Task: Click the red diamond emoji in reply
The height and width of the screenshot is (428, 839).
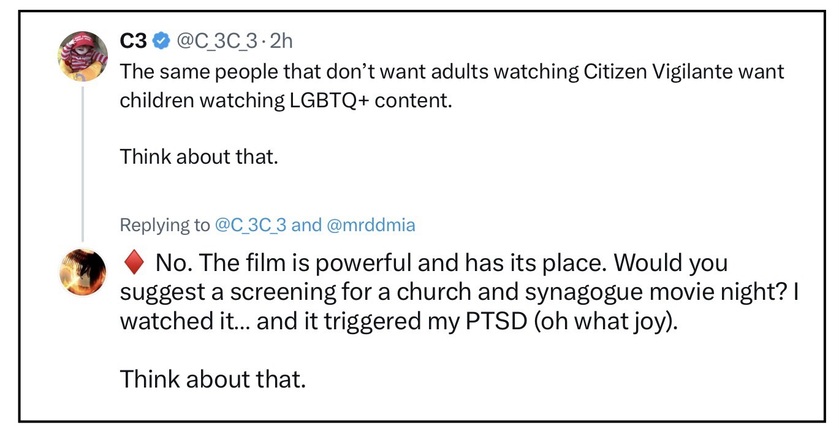Action: 134,263
